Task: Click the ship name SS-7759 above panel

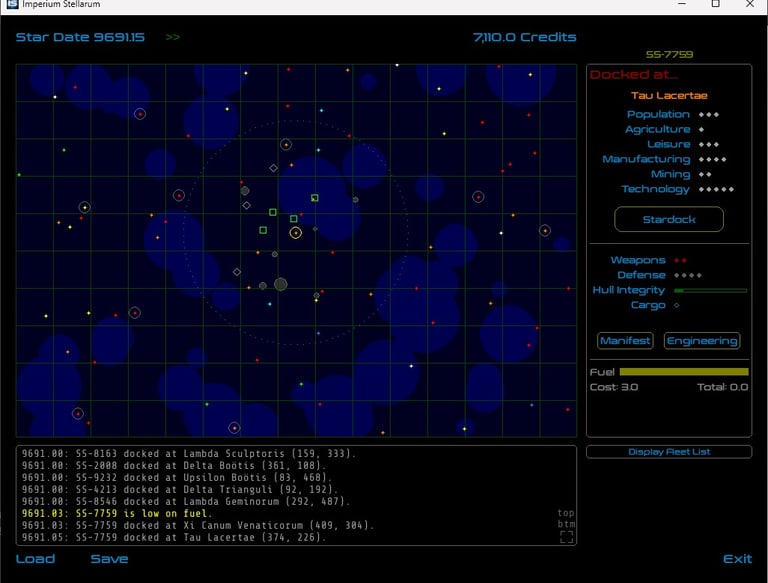Action: pyautogui.click(x=669, y=54)
